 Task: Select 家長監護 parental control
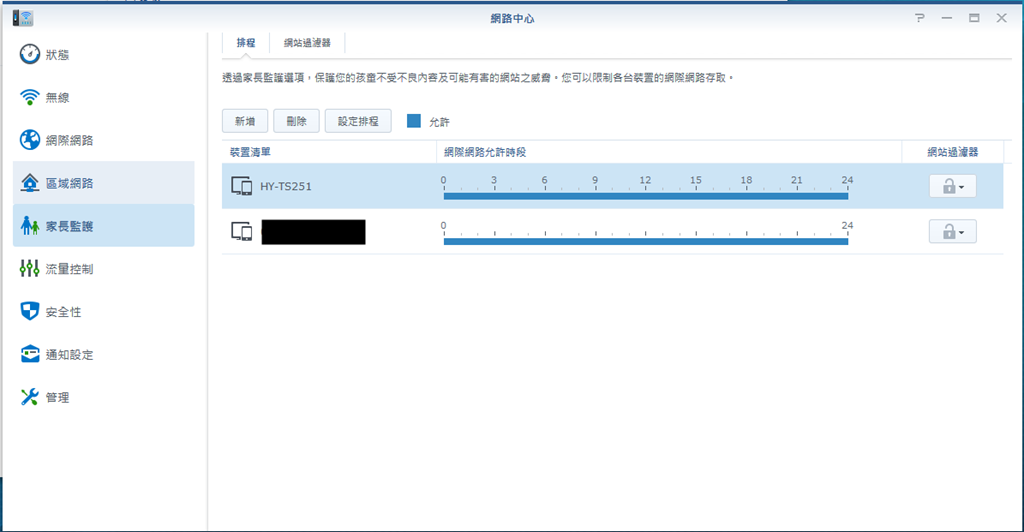click(x=103, y=225)
